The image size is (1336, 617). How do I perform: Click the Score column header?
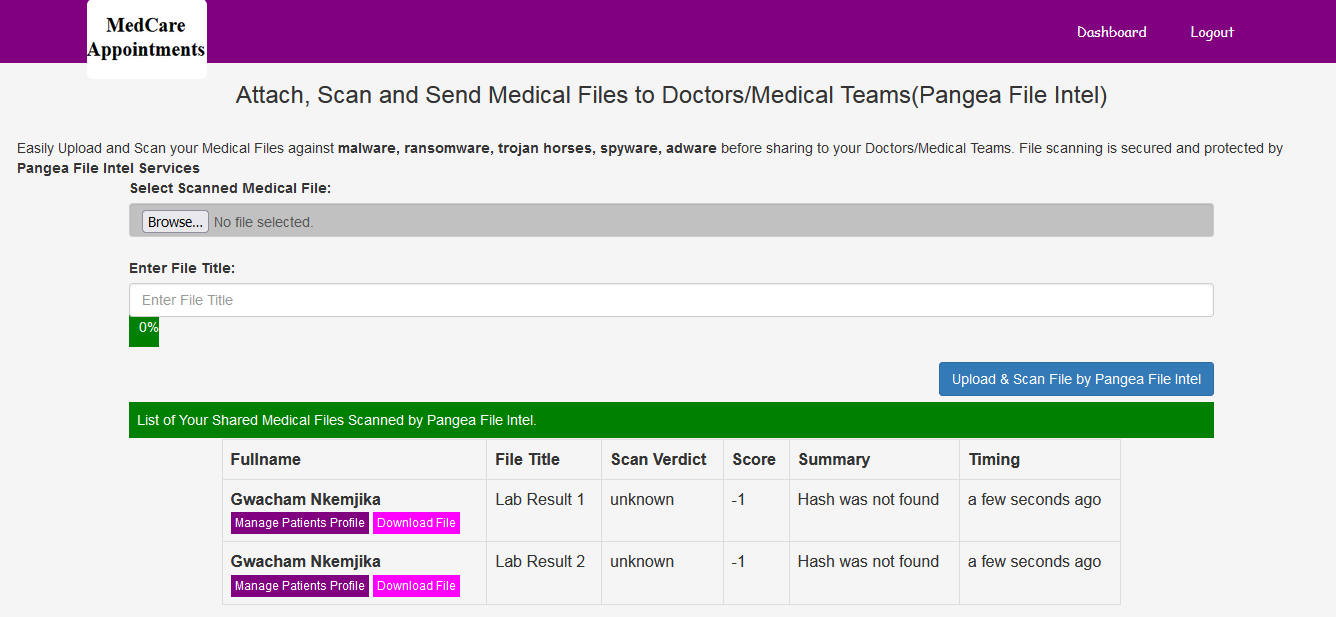[x=754, y=460]
